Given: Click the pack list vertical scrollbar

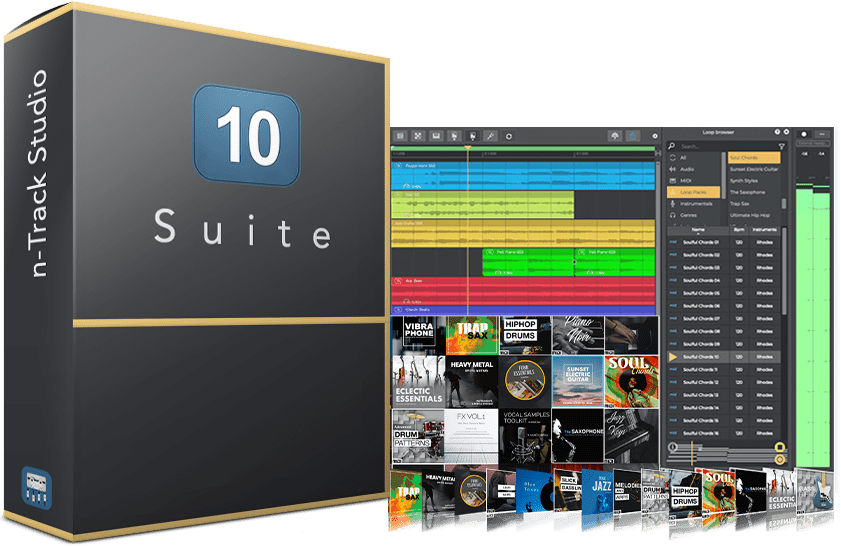Looking at the screenshot, I should 784,204.
